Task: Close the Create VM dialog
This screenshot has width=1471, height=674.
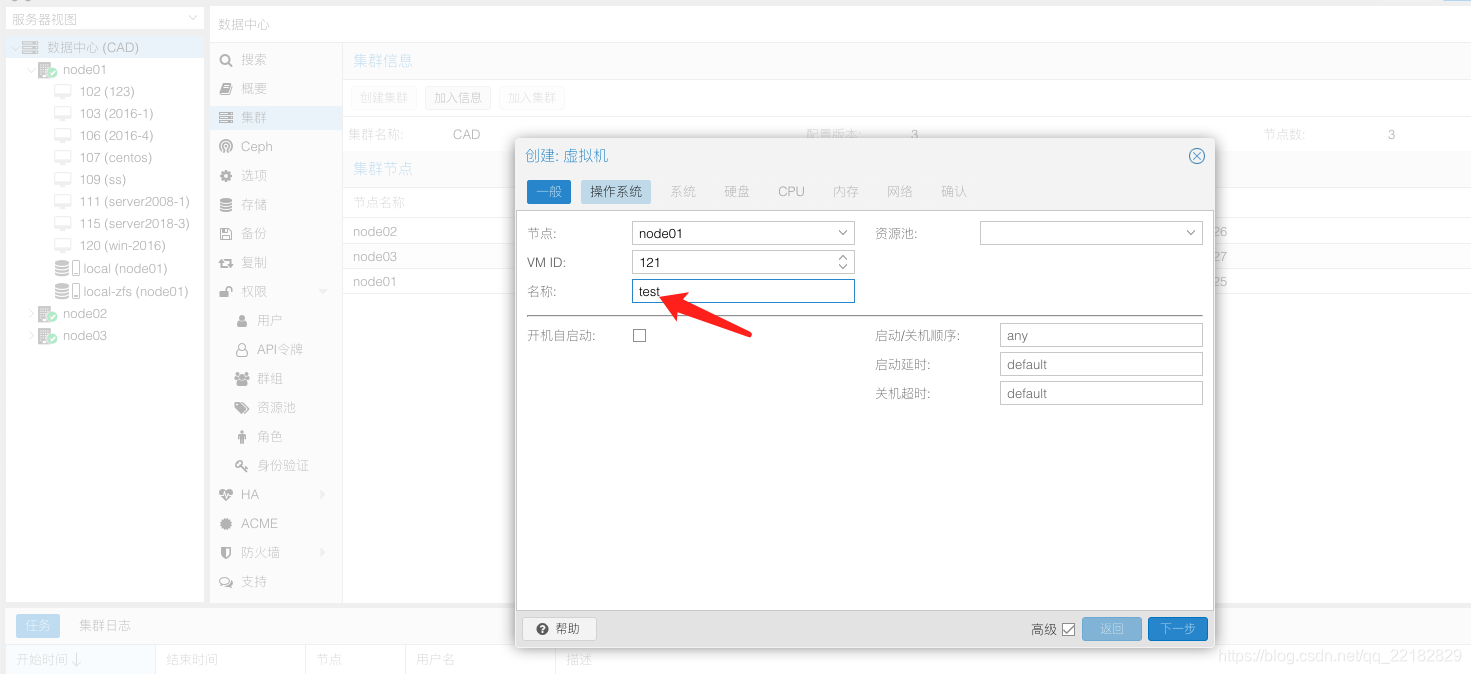Action: [1196, 156]
